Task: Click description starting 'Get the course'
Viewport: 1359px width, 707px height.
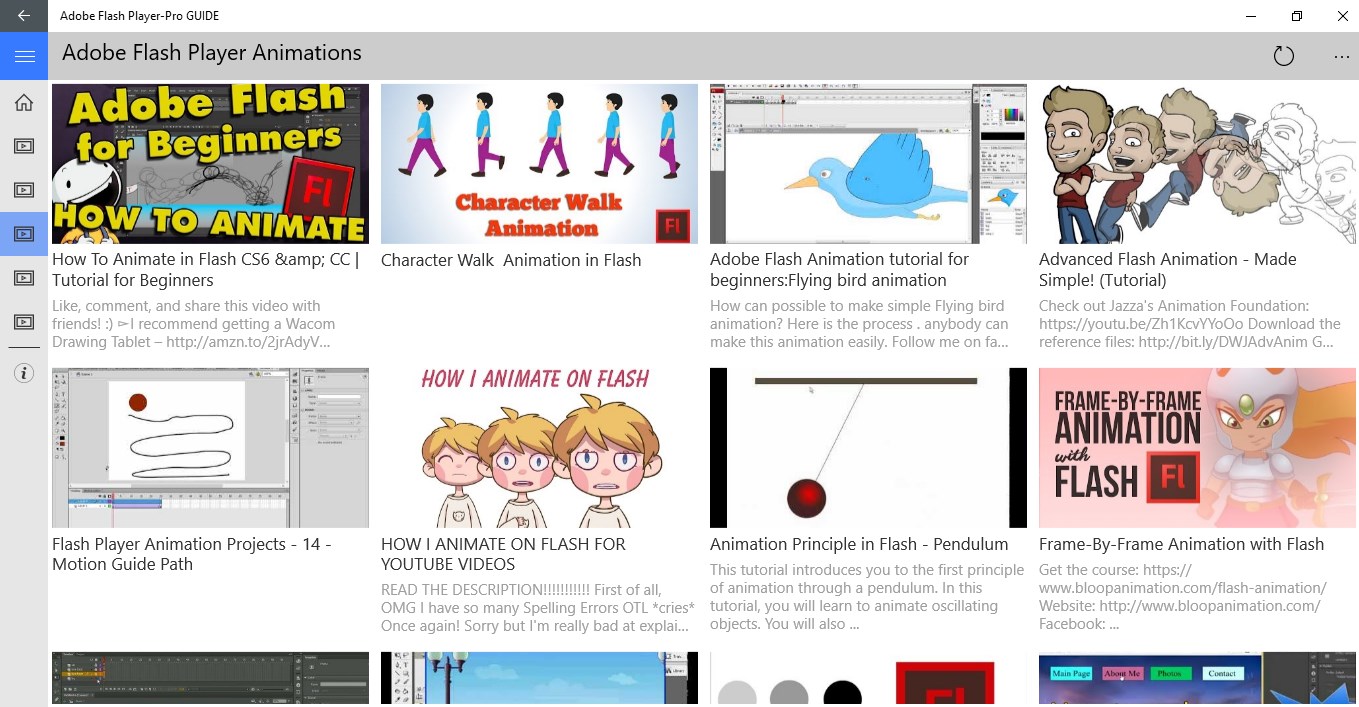Action: 1183,597
